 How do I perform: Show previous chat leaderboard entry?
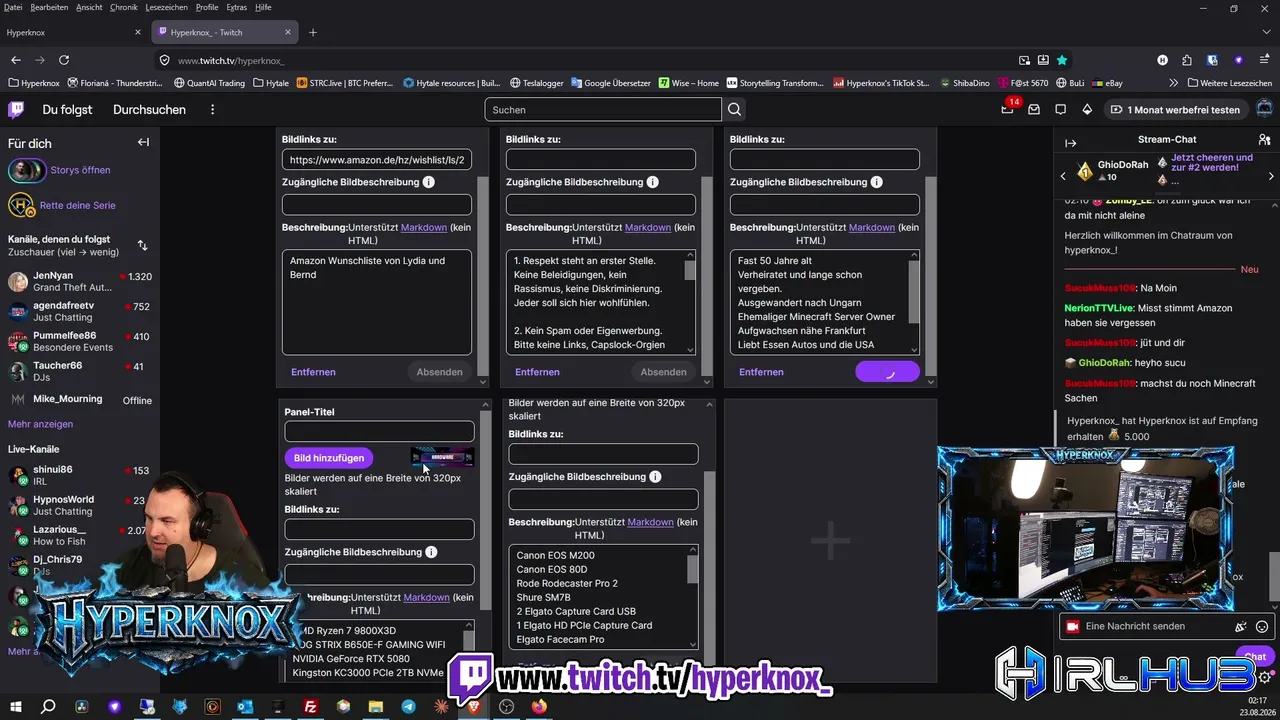point(1063,176)
